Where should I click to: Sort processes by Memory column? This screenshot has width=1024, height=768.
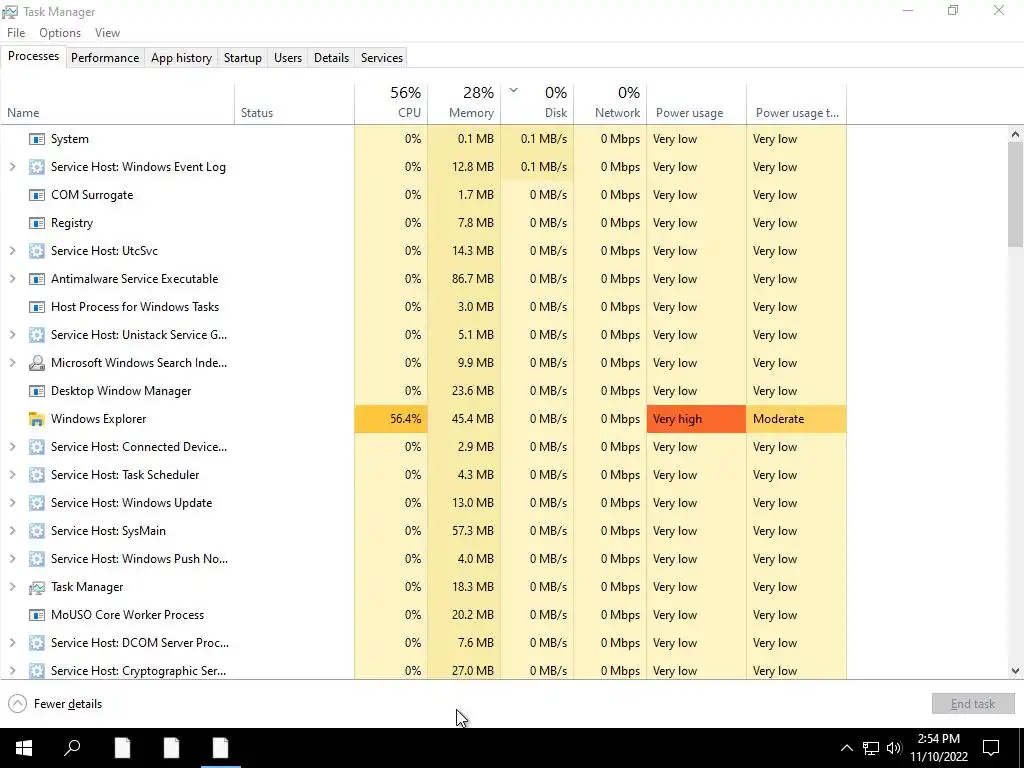[x=464, y=103]
